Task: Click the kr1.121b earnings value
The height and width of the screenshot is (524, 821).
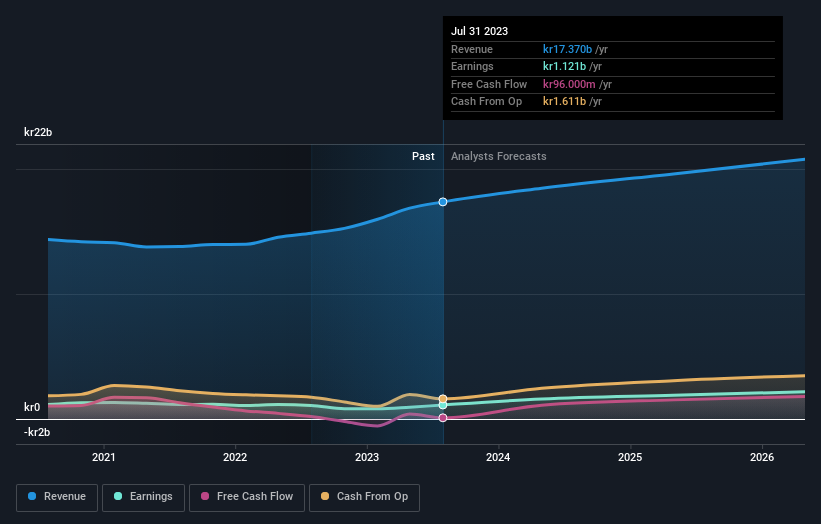Action: click(564, 66)
